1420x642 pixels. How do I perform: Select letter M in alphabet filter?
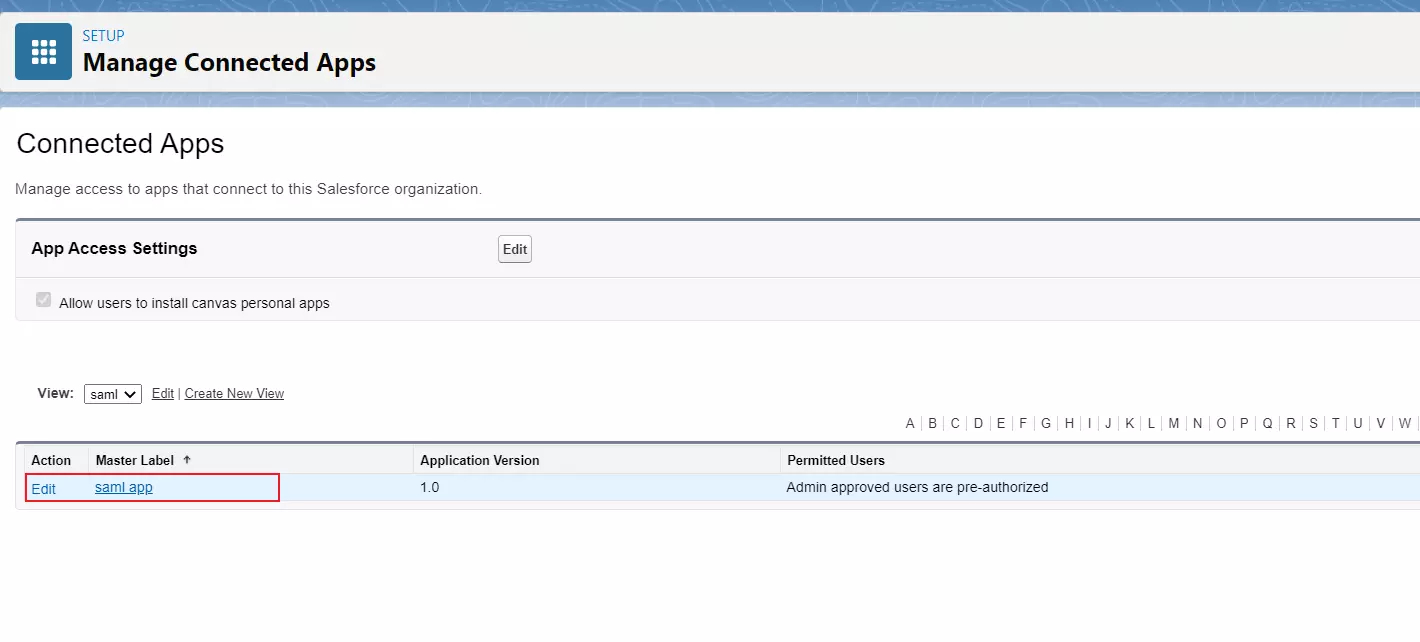[x=1173, y=424]
